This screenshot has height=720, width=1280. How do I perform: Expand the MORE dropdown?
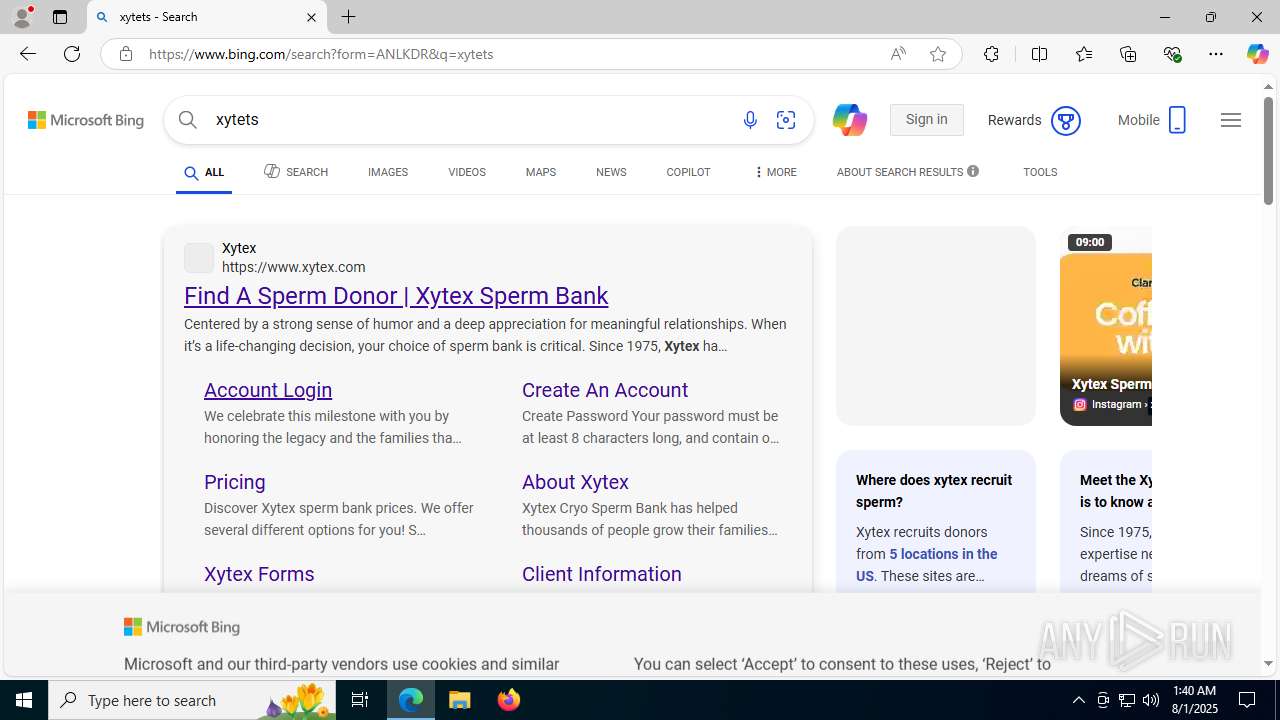(x=775, y=172)
